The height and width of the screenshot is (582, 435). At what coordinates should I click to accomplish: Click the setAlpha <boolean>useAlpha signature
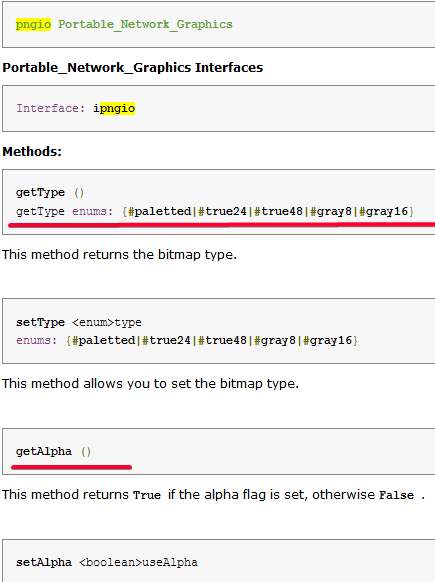coord(107,562)
